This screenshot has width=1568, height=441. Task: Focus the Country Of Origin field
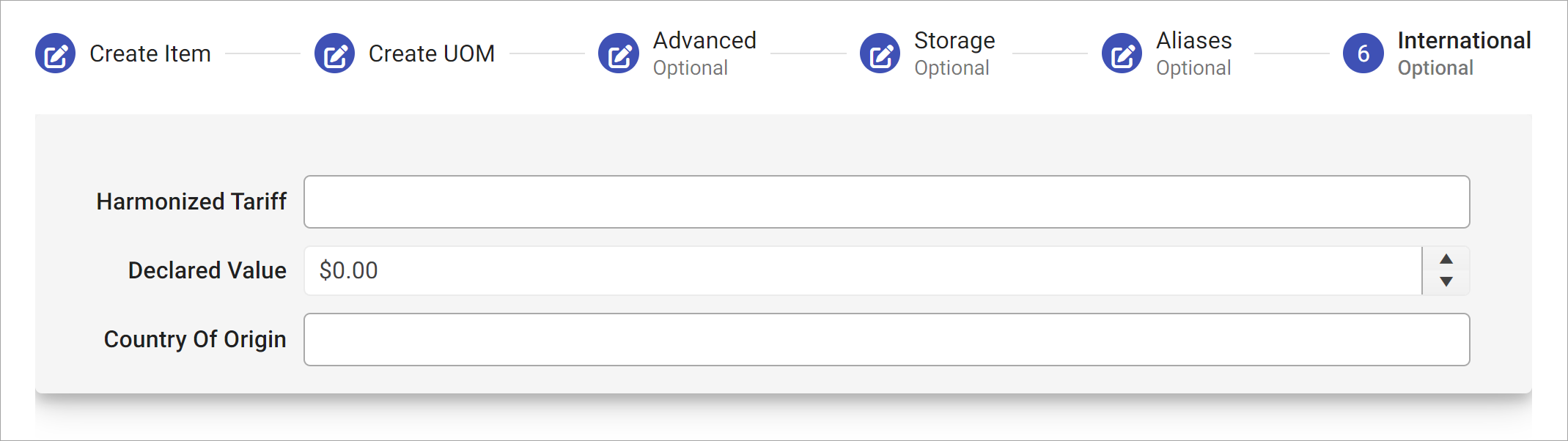tap(886, 339)
